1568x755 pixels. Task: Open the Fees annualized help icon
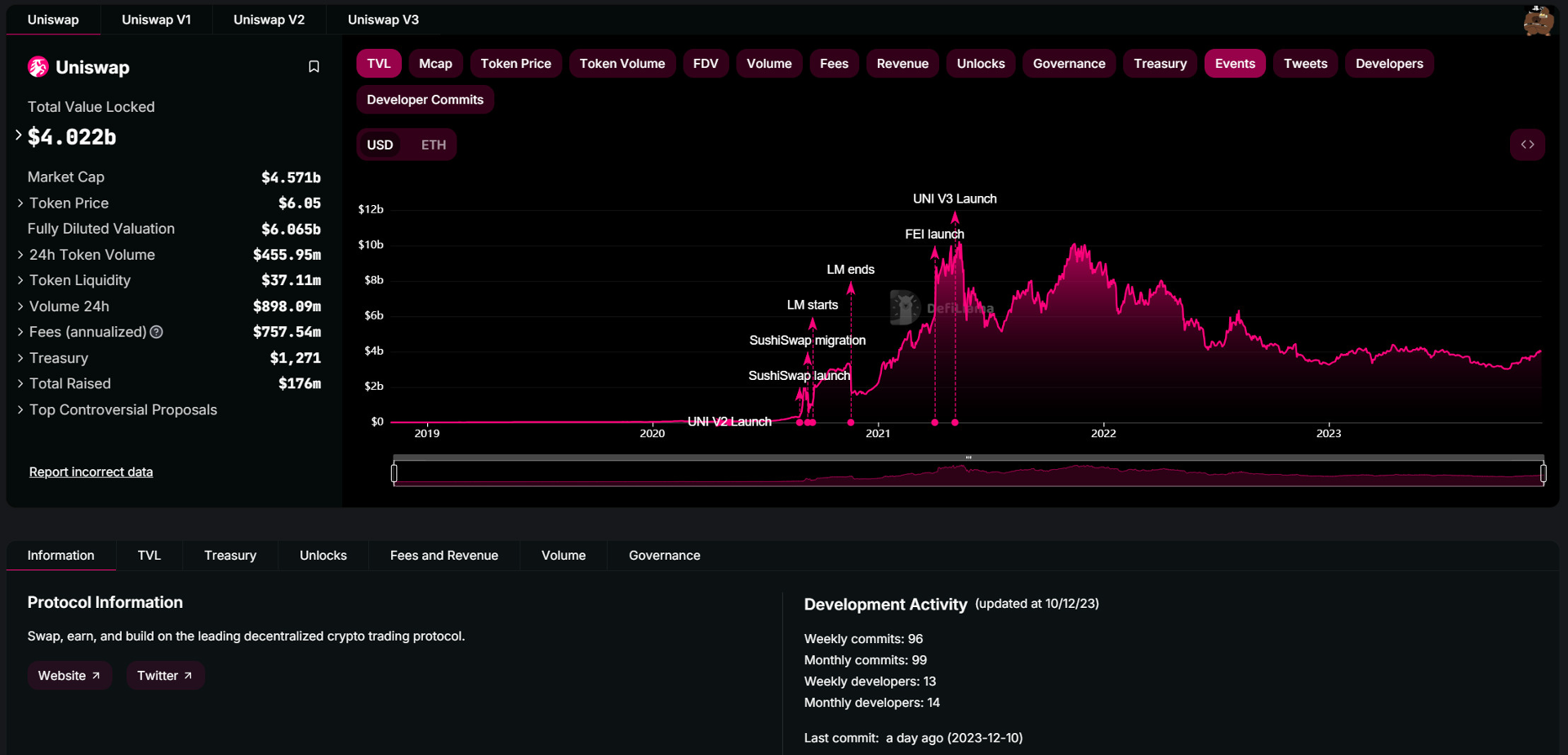[x=157, y=332]
